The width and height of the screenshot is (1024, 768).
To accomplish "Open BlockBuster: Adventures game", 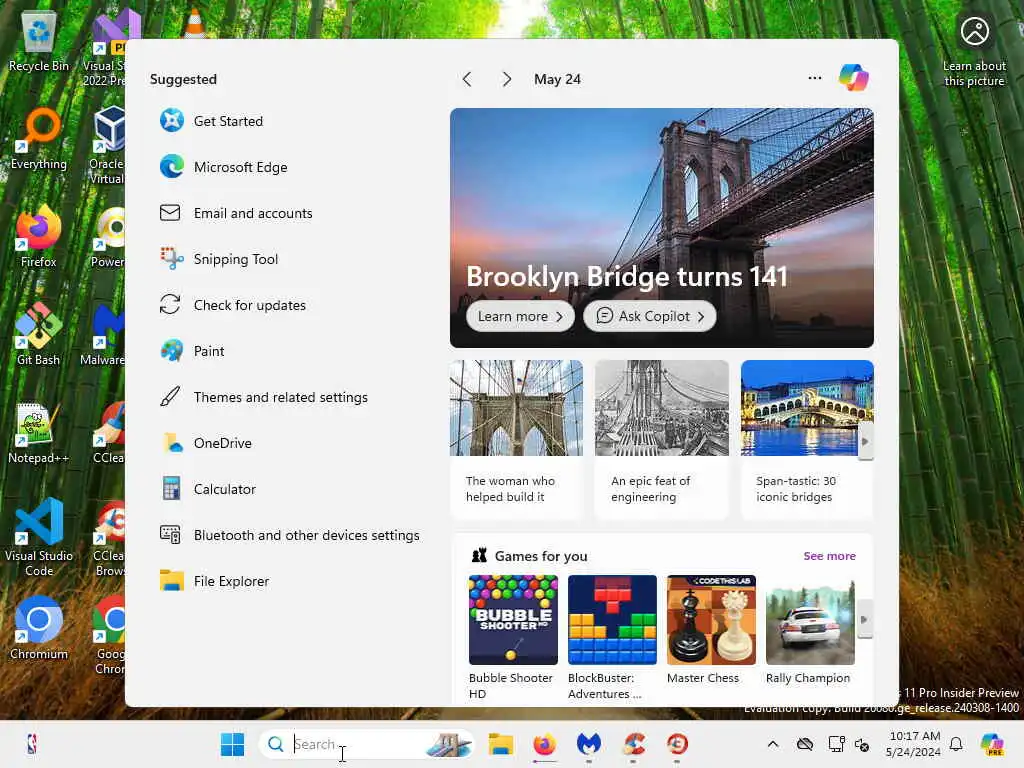I will [612, 637].
